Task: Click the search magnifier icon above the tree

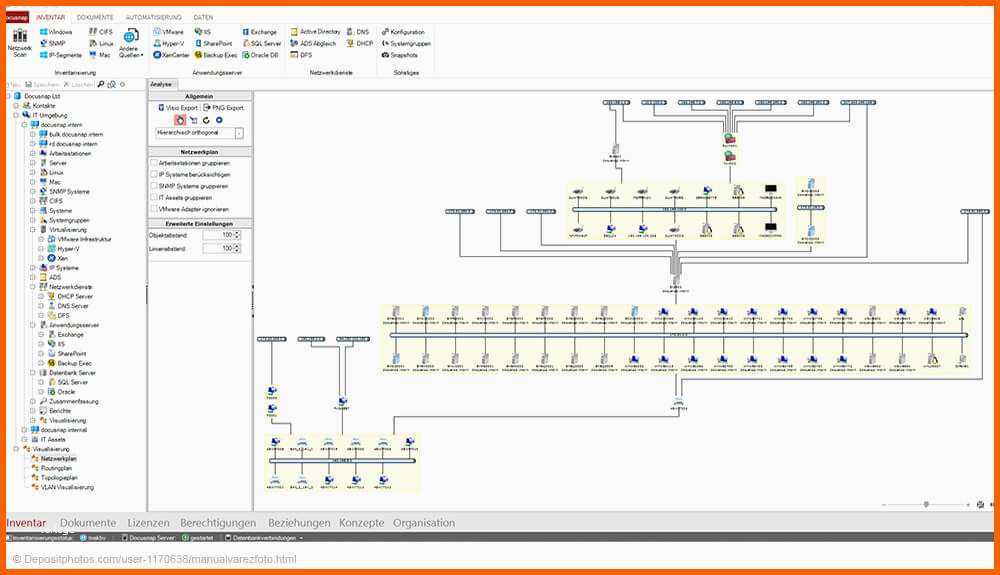Action: (x=101, y=84)
